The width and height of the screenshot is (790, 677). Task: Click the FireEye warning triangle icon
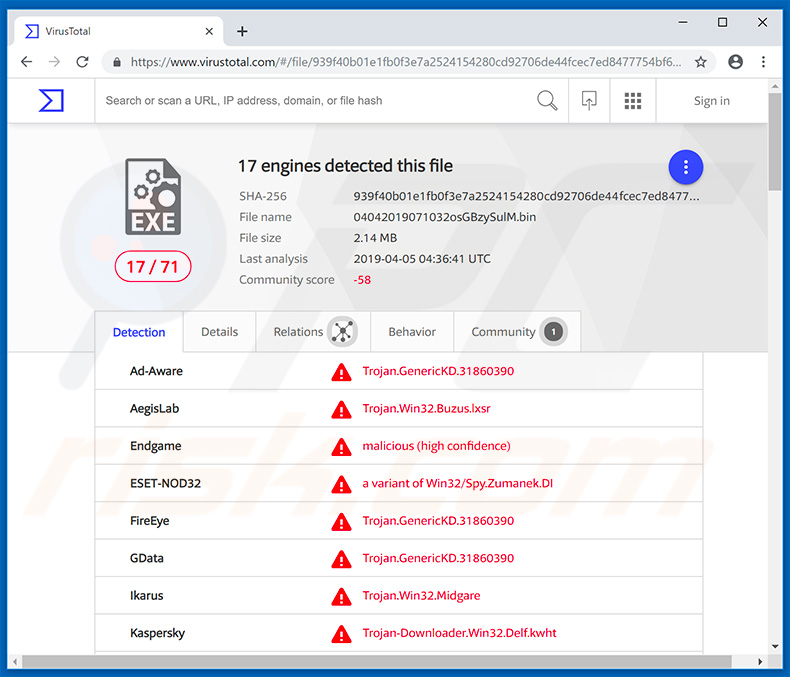click(x=341, y=521)
